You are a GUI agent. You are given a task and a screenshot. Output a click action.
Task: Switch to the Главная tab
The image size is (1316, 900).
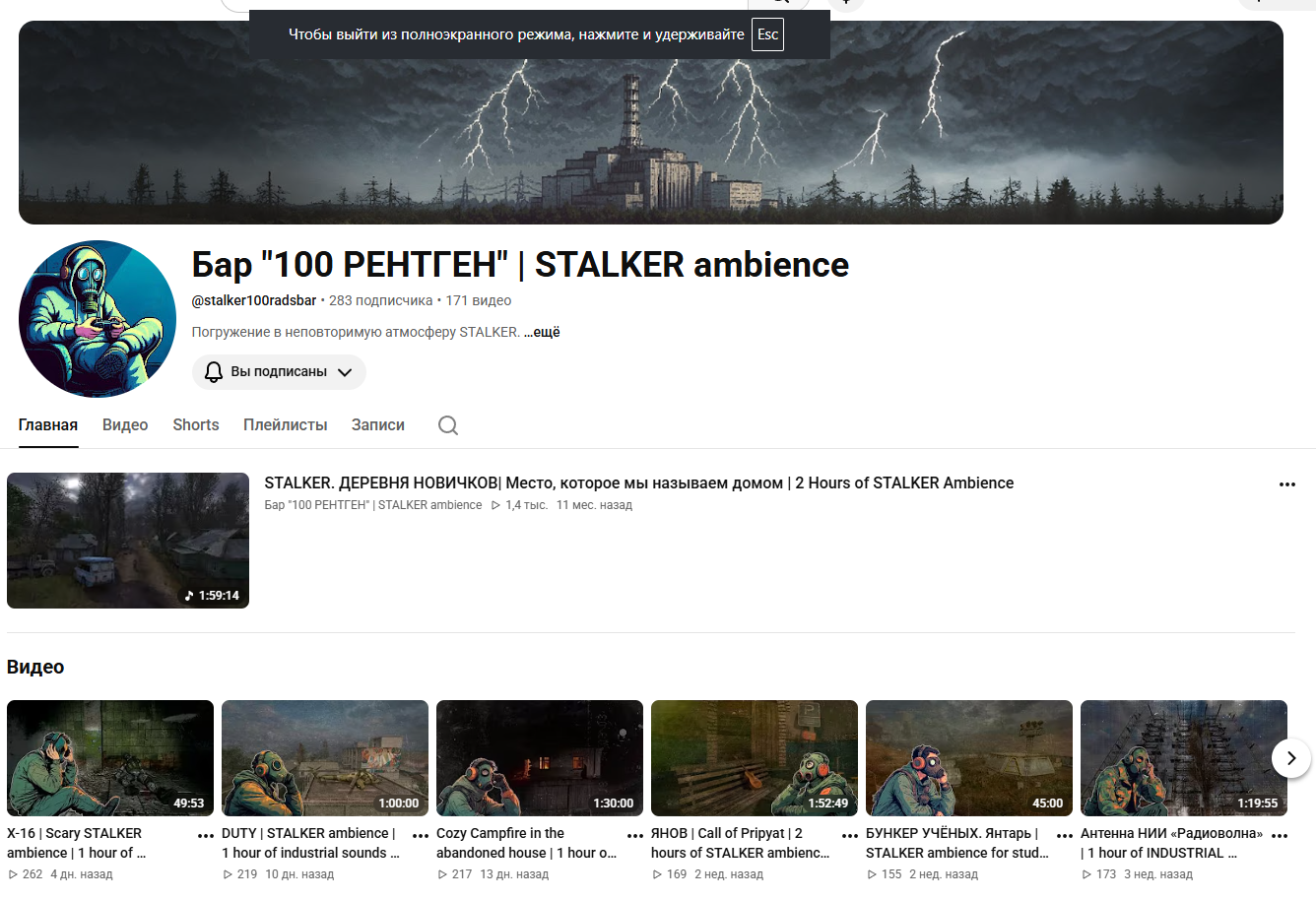[48, 425]
